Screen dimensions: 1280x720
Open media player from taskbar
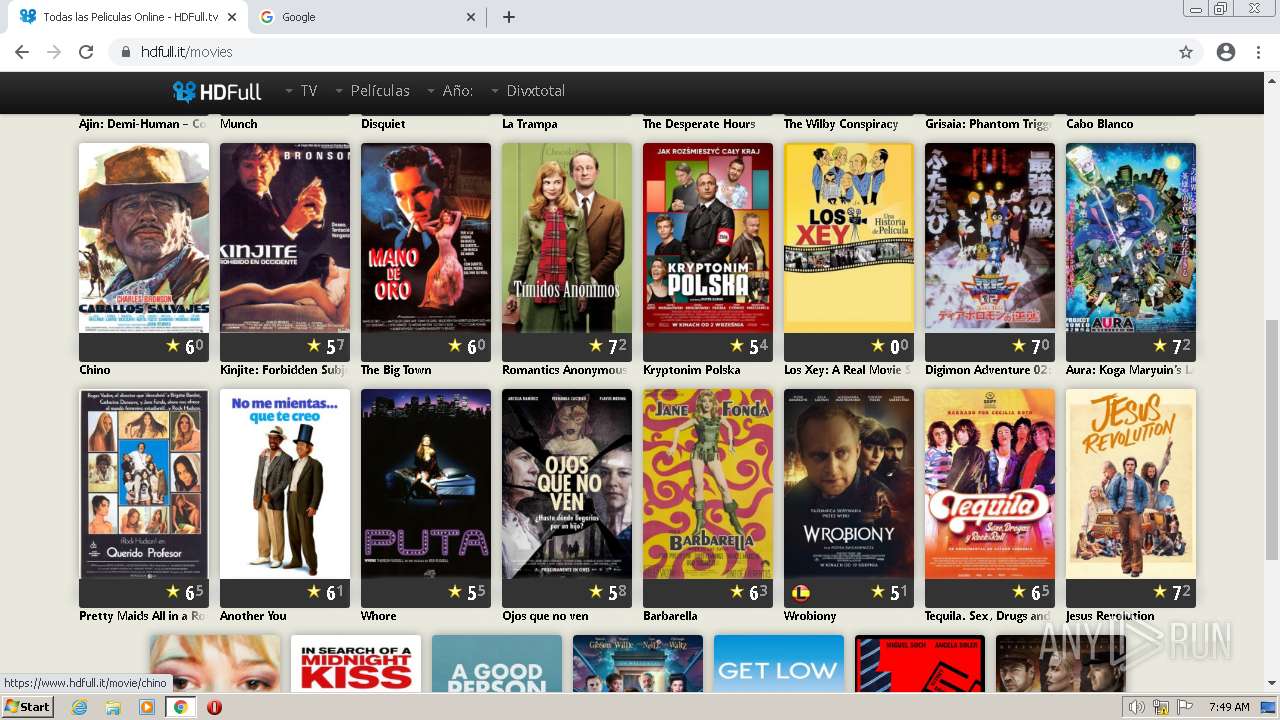[147, 707]
